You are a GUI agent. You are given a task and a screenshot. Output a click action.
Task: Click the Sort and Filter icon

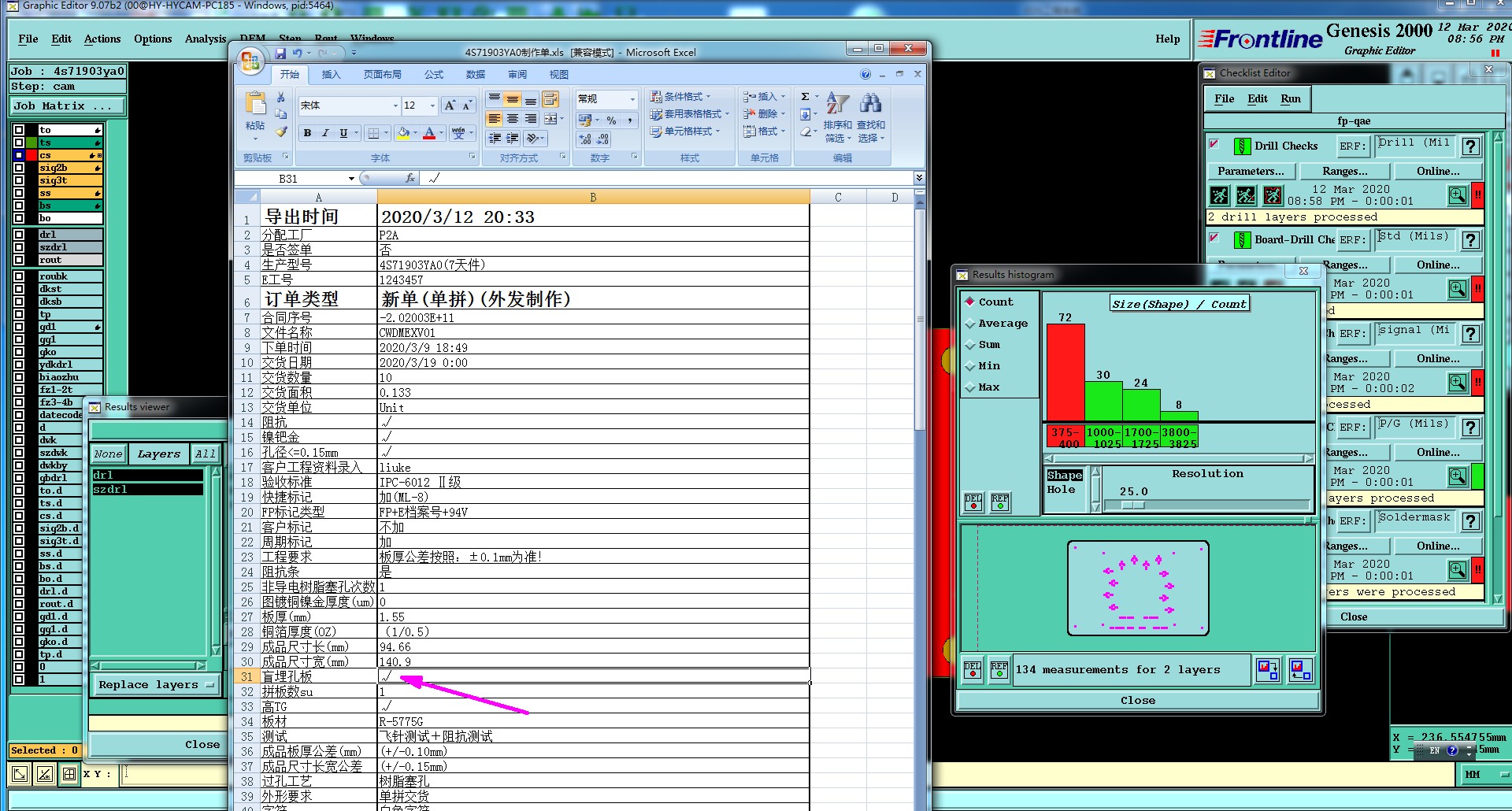837,103
